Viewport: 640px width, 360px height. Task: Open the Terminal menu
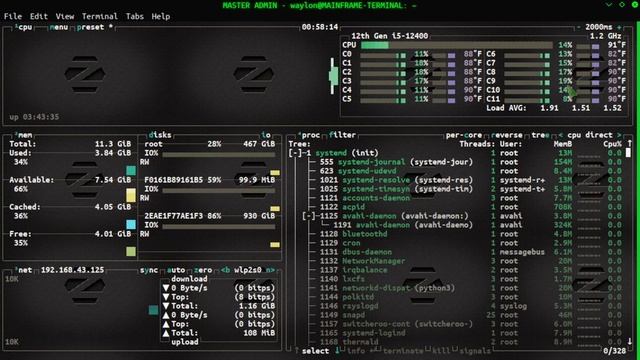pos(100,16)
